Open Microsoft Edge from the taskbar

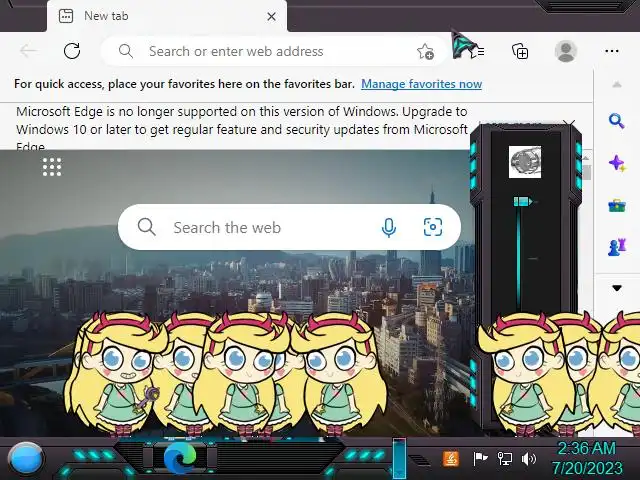(x=180, y=458)
